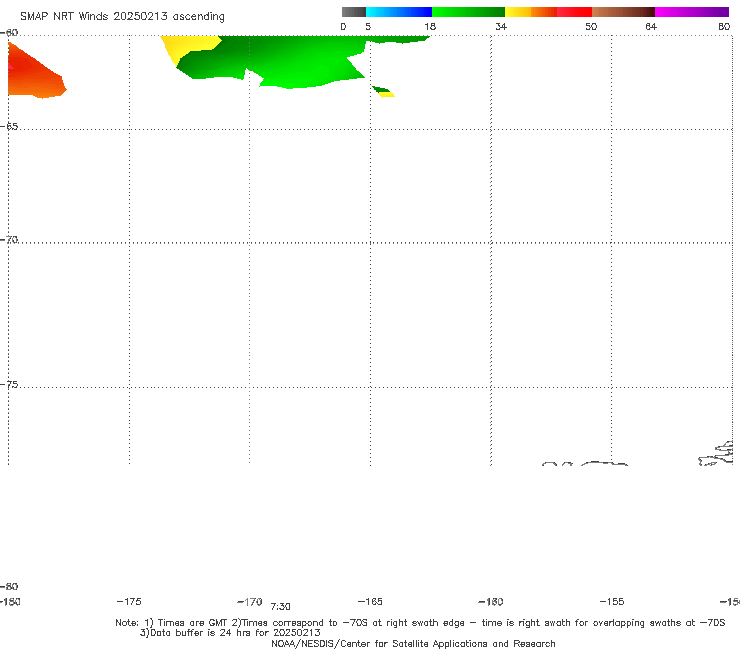The width and height of the screenshot is (740, 650).
Task: Click the coastline outline near -155 longitude
Action: (x=604, y=464)
